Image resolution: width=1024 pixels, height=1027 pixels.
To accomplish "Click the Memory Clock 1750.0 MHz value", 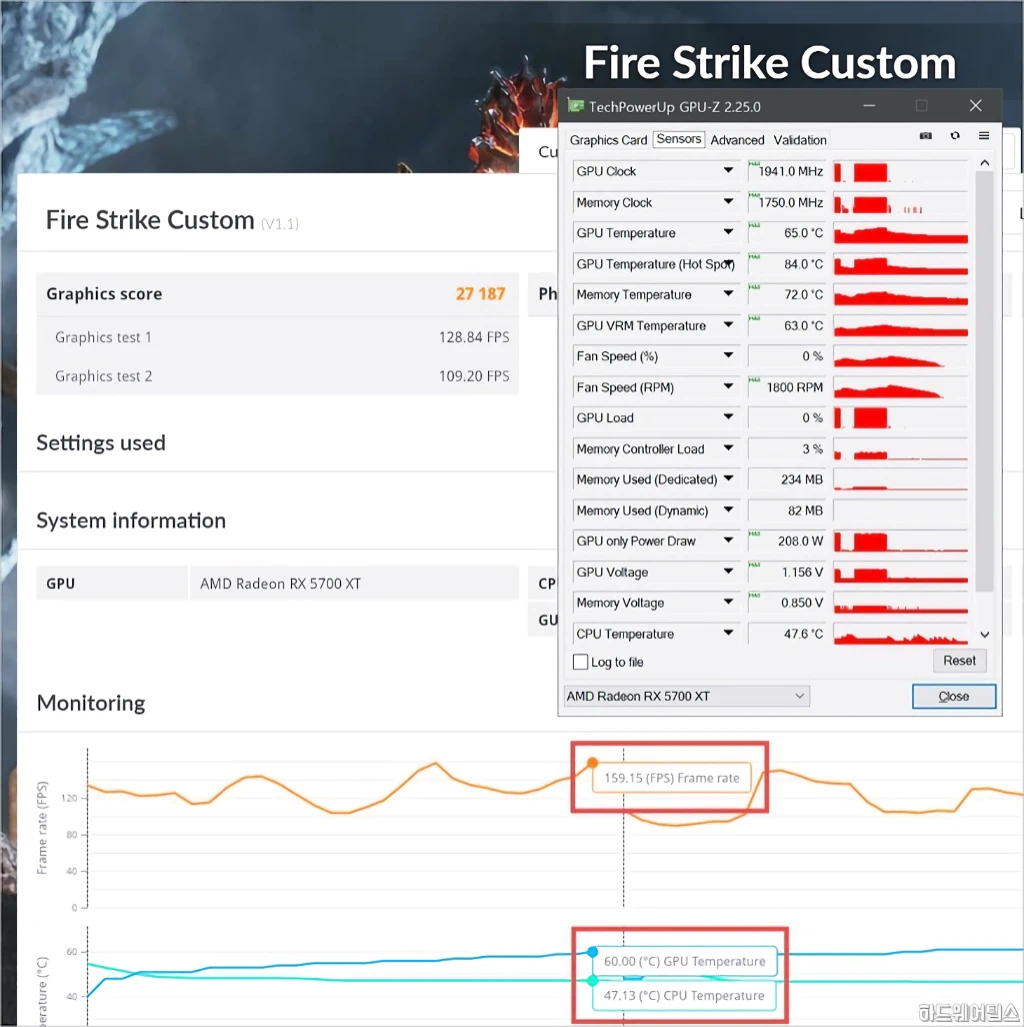I will tap(786, 202).
